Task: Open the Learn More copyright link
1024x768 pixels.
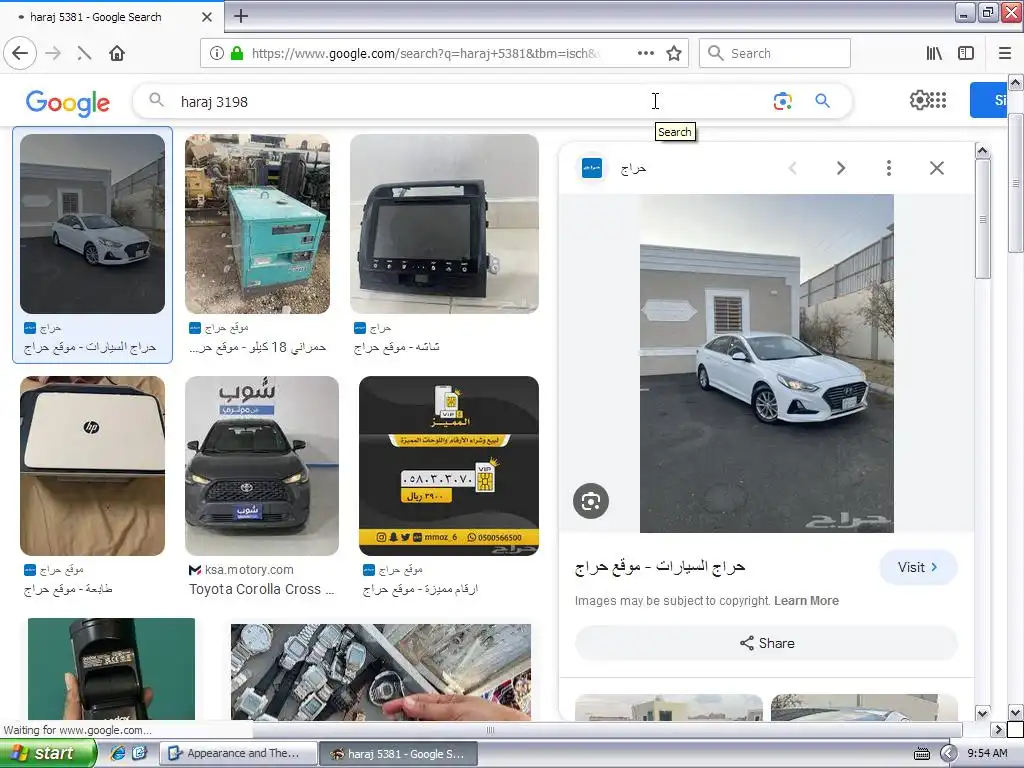Action: (807, 601)
